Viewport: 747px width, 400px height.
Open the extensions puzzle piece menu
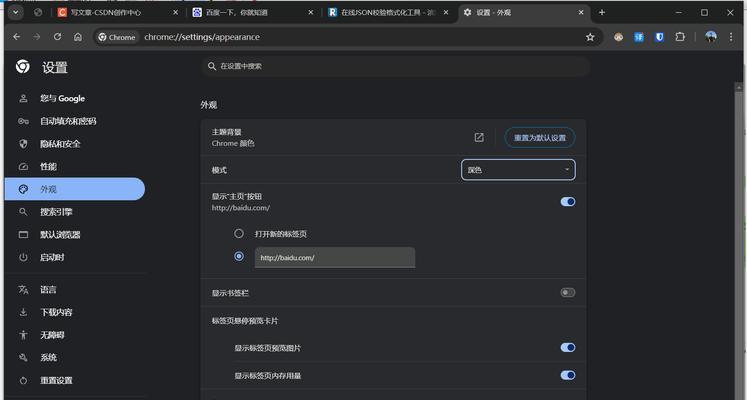click(x=680, y=37)
